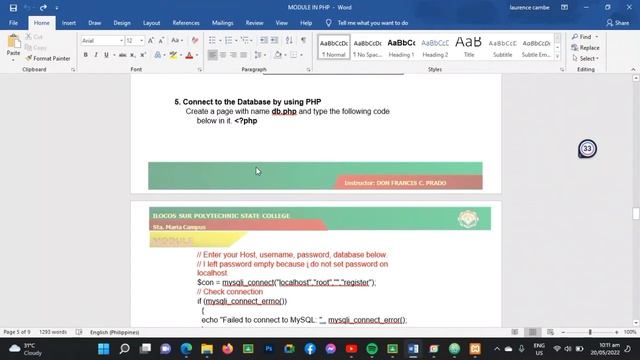
Task: Open the font size 12 dropdown
Action: (141, 40)
